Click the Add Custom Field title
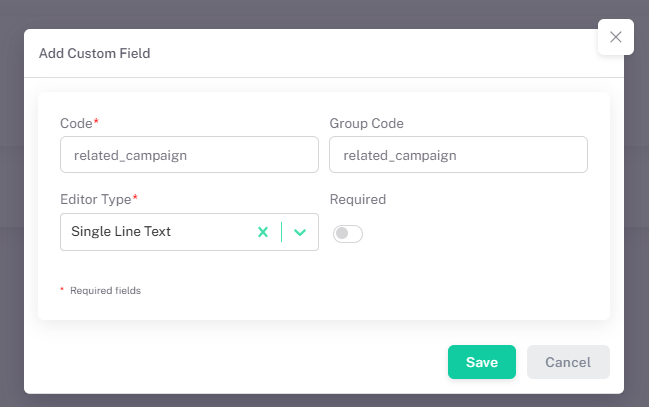This screenshot has height=407, width=649. (x=94, y=53)
